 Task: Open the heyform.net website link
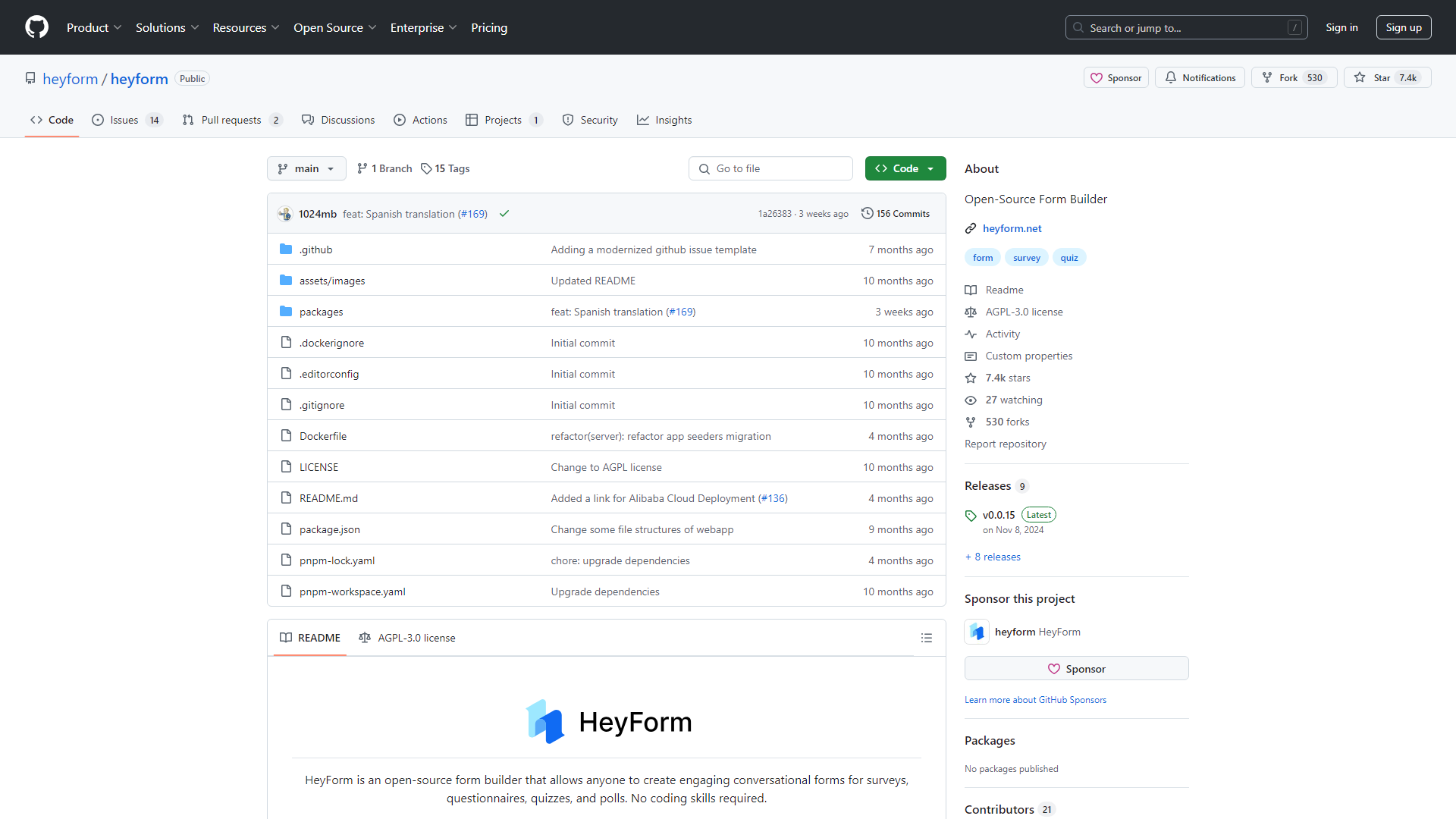coord(1012,228)
